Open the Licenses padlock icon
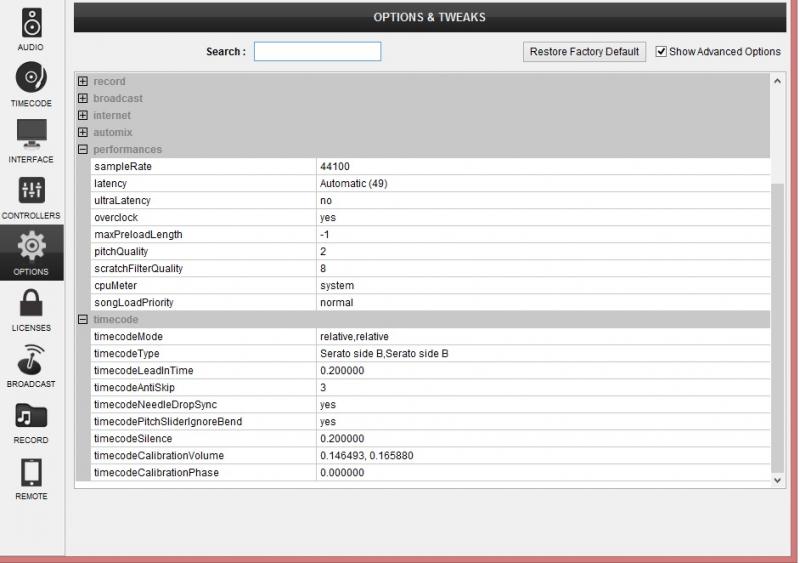800x563 pixels. tap(31, 302)
